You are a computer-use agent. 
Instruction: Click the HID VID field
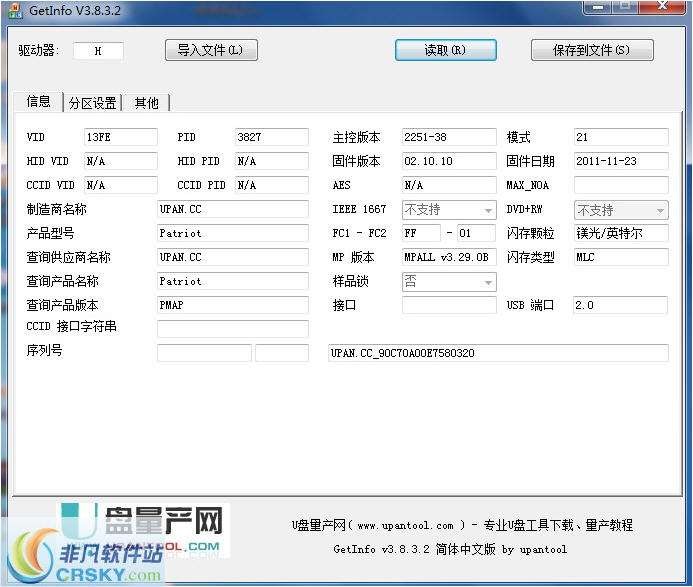click(x=121, y=161)
